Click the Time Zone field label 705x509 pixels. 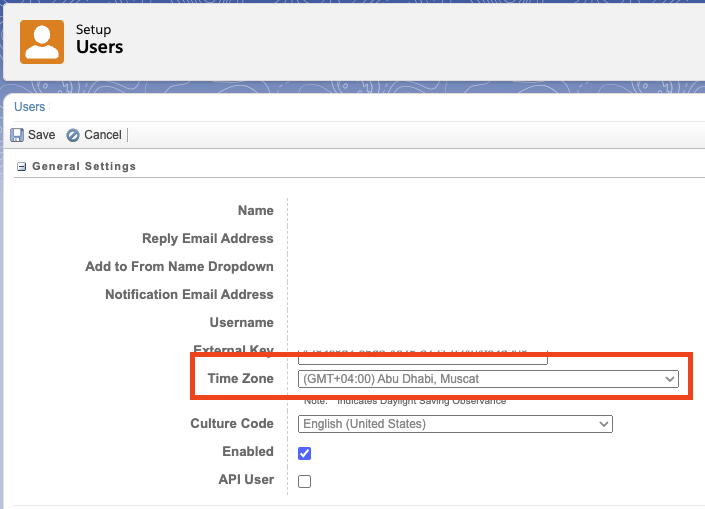[241, 379]
